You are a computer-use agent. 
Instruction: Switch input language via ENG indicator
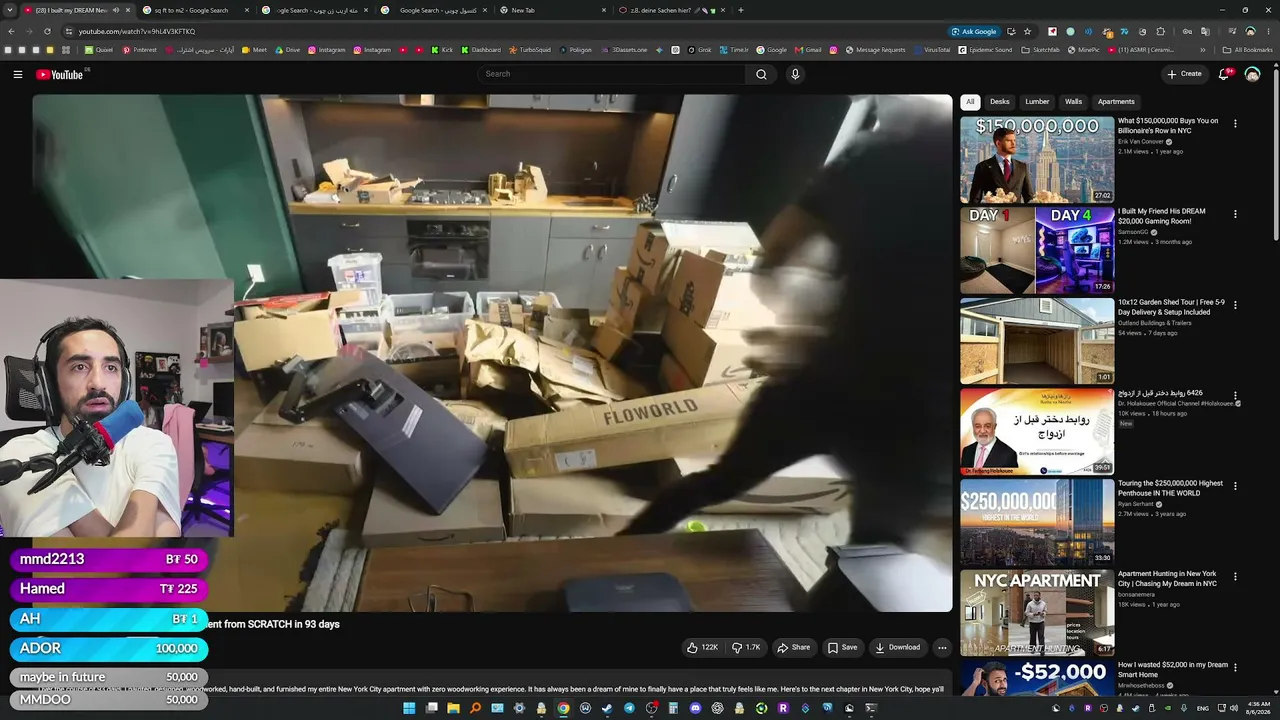(1203, 708)
